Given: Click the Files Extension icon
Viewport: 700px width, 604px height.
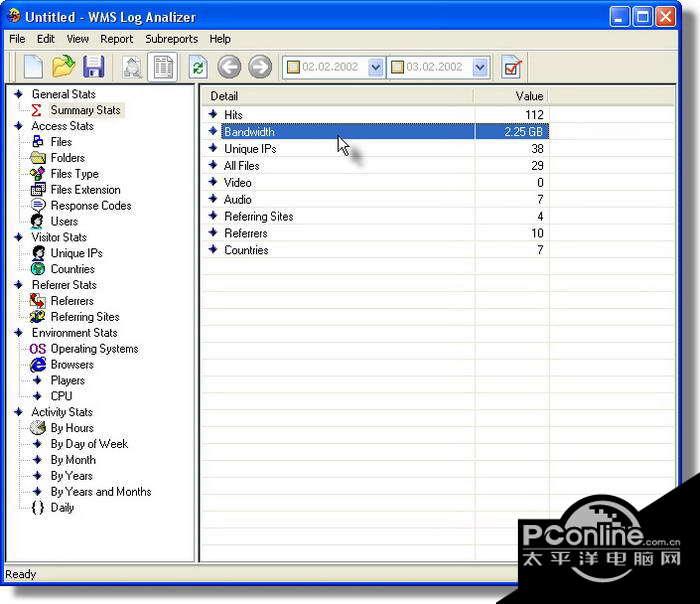Looking at the screenshot, I should pyautogui.click(x=38, y=189).
